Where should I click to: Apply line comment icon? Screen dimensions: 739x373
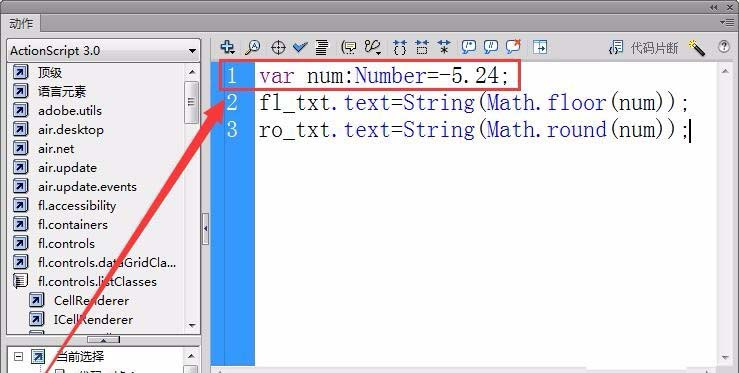491,47
